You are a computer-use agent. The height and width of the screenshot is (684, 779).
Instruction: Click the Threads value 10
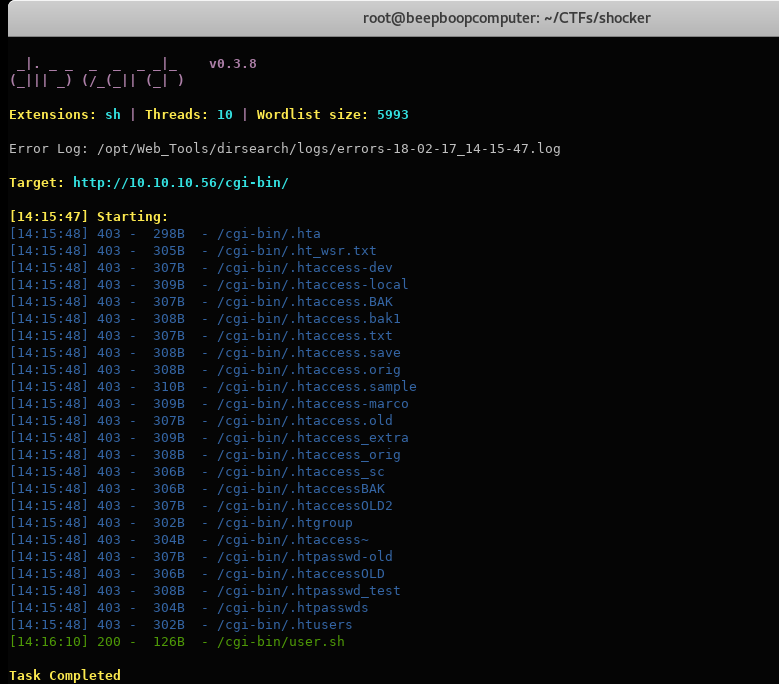pyautogui.click(x=224, y=115)
